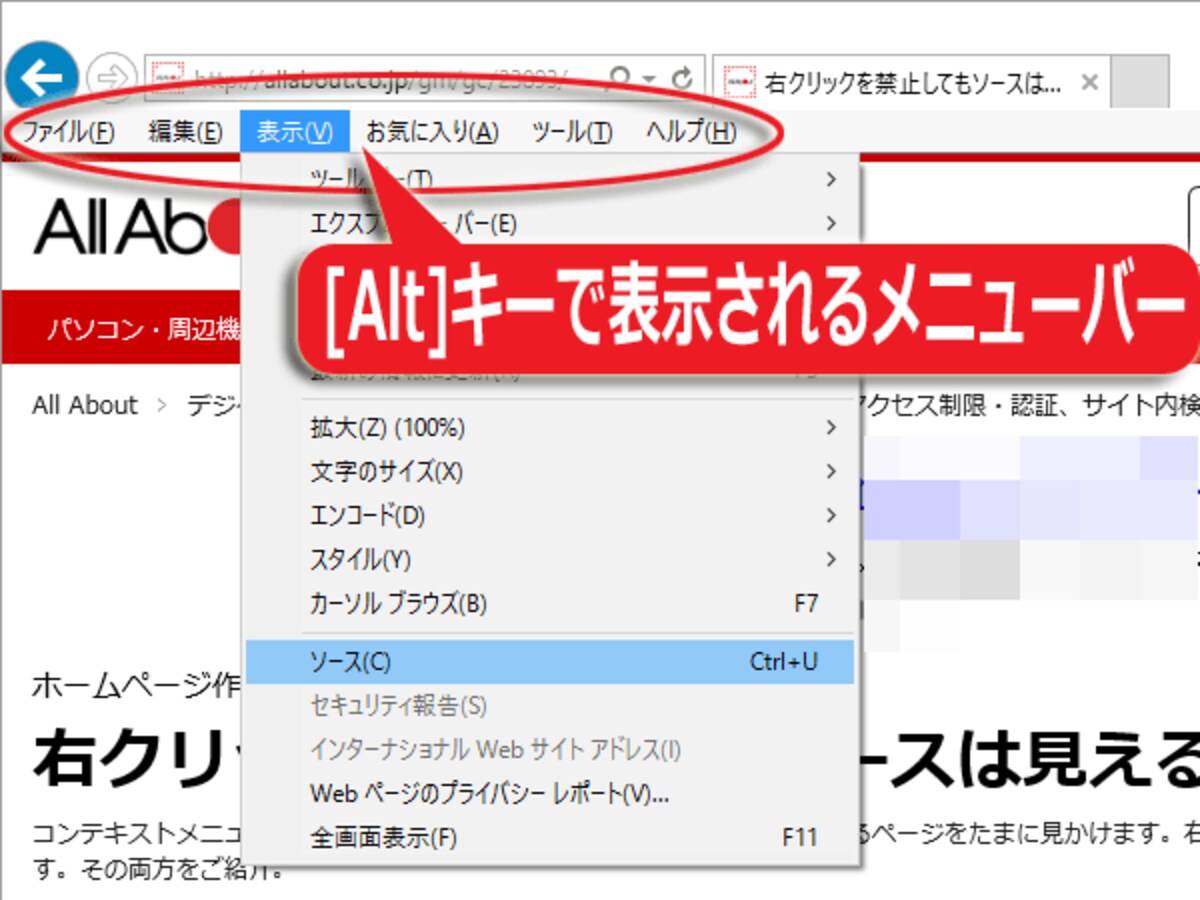Expand the スタイル(Y) submenu
Viewport: 1200px width, 900px height.
[x=550, y=559]
